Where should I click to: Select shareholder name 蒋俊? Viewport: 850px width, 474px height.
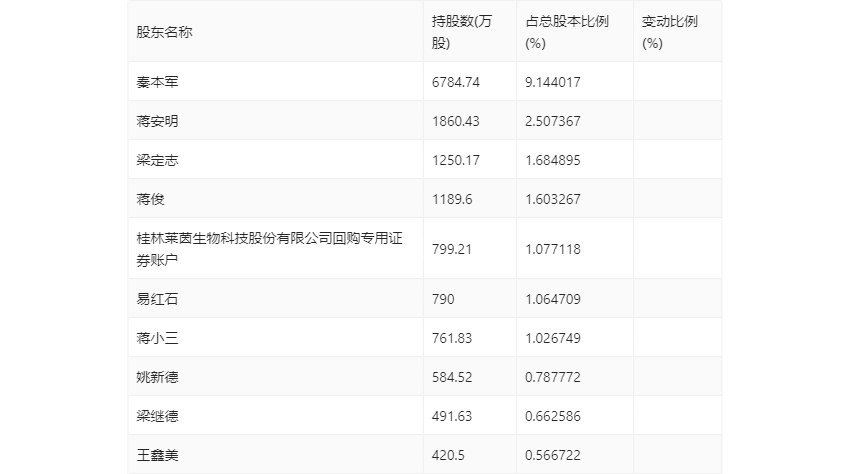pos(150,199)
